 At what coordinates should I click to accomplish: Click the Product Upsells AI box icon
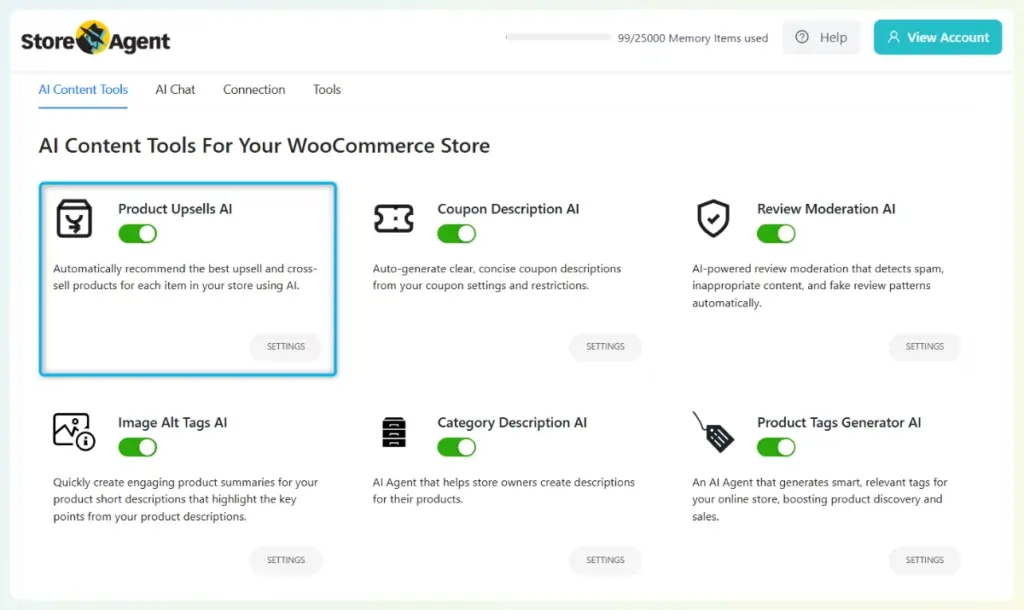coord(74,218)
